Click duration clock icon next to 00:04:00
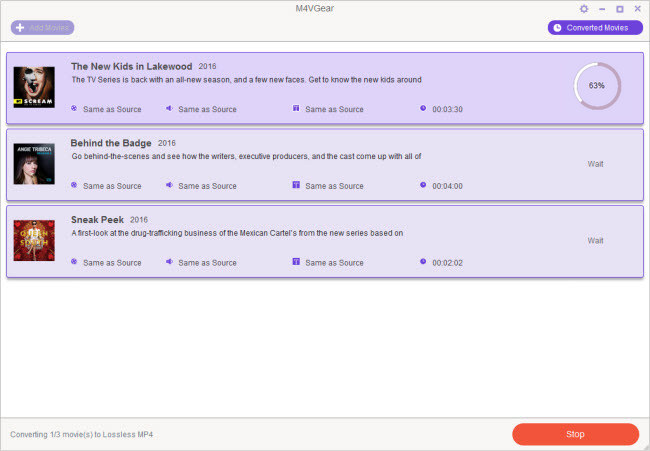This screenshot has height=451, width=650. (x=423, y=185)
